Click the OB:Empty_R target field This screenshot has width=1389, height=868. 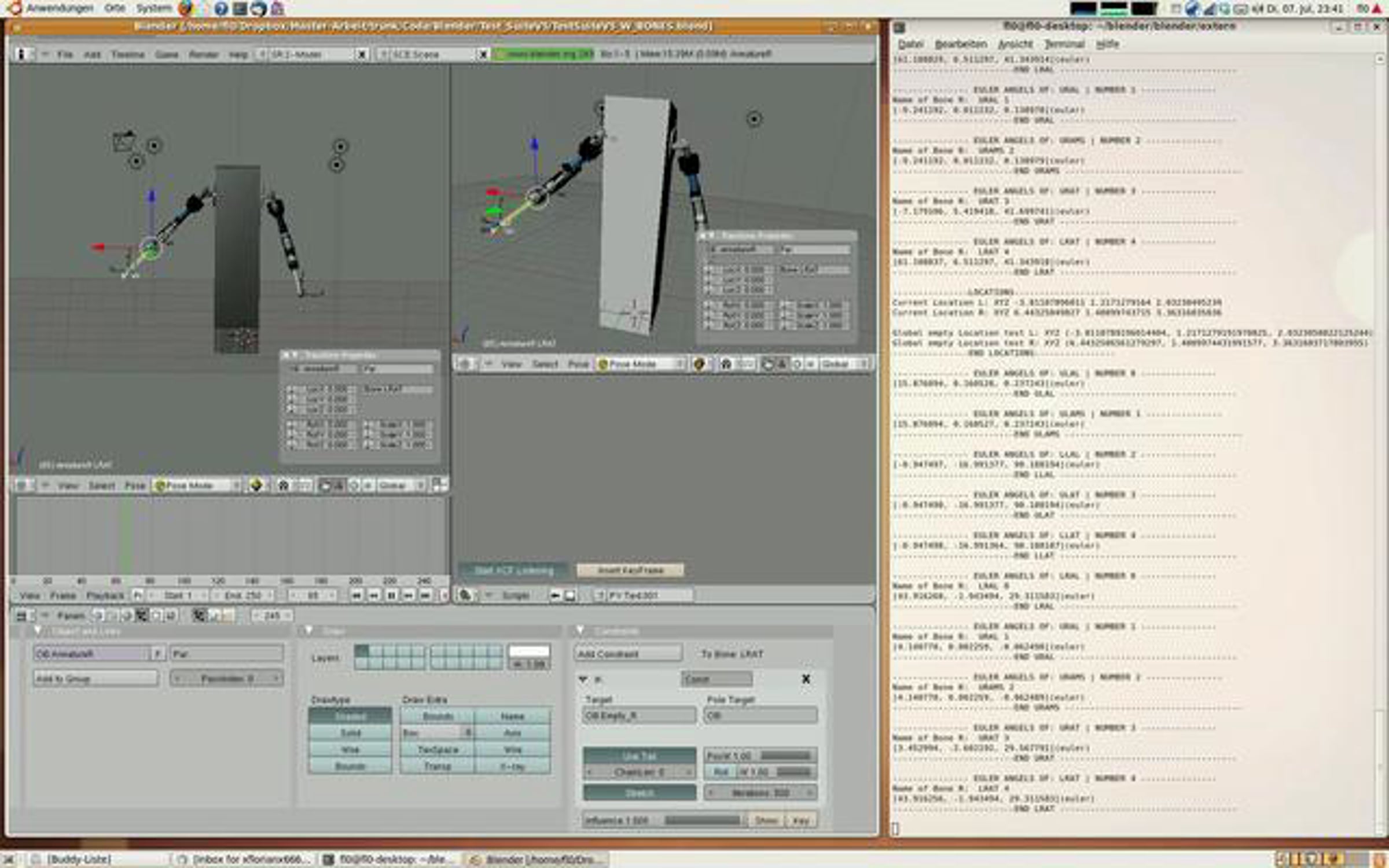(640, 716)
